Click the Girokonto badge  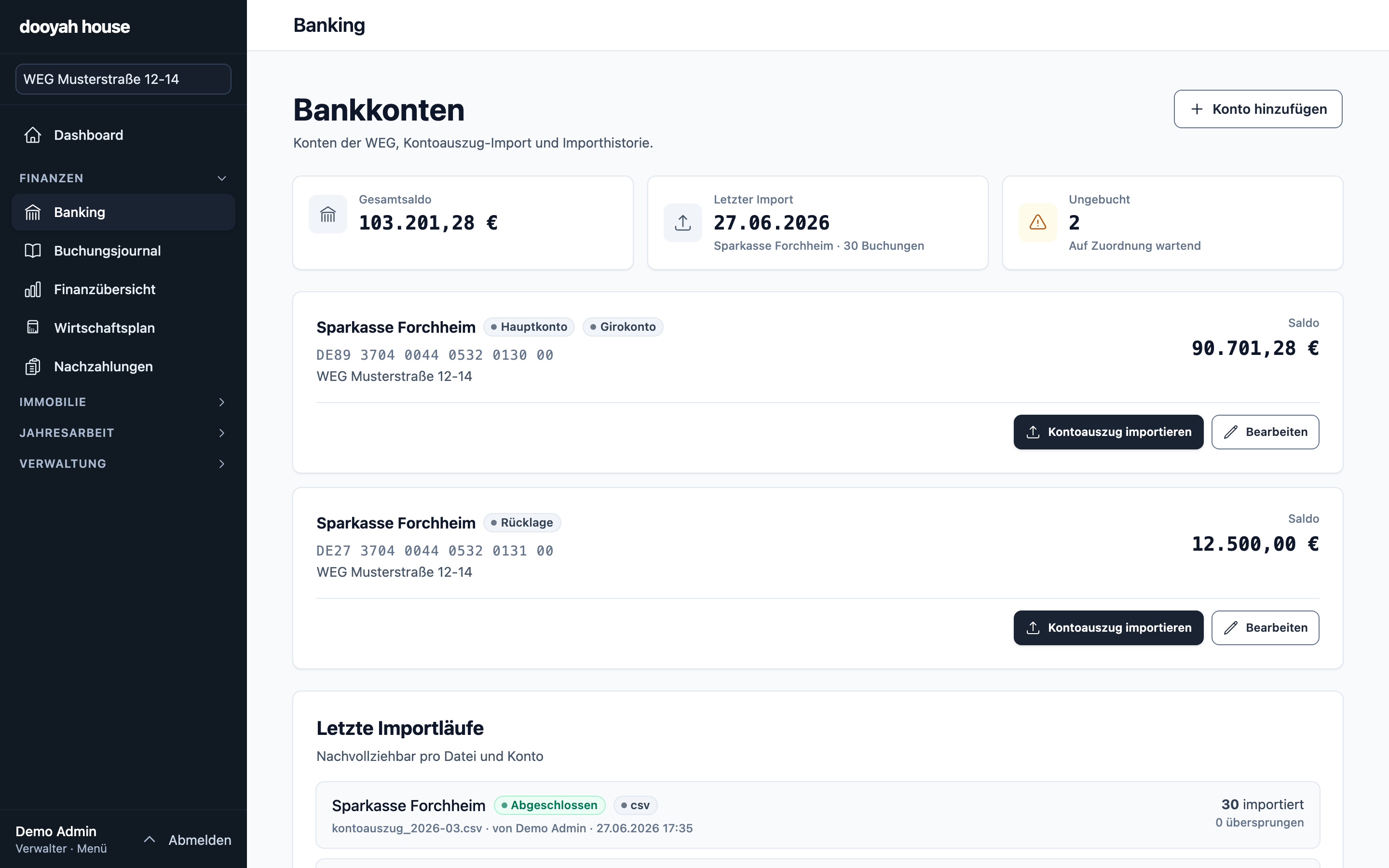[x=623, y=326]
